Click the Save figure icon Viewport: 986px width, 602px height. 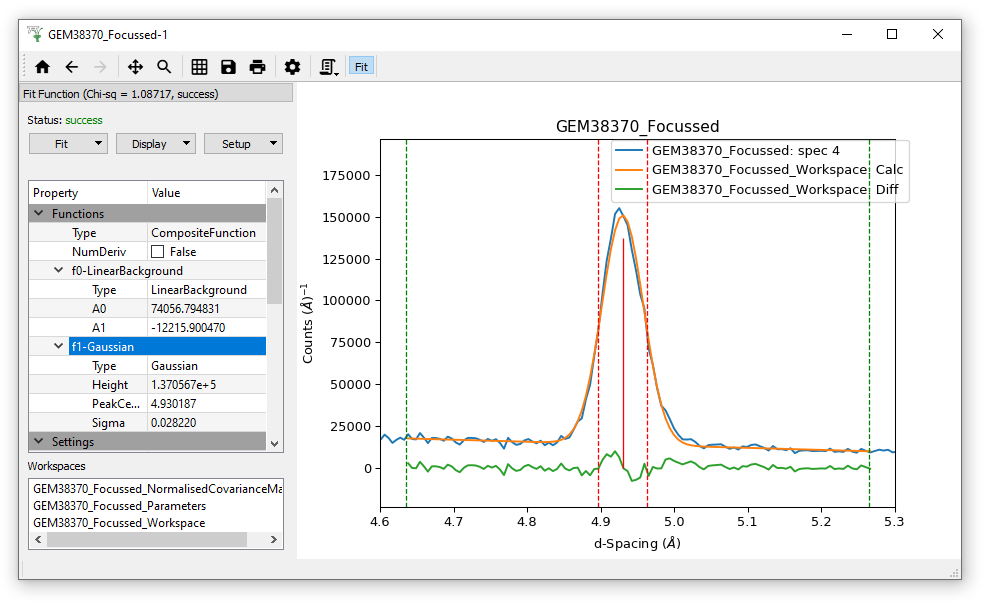228,67
